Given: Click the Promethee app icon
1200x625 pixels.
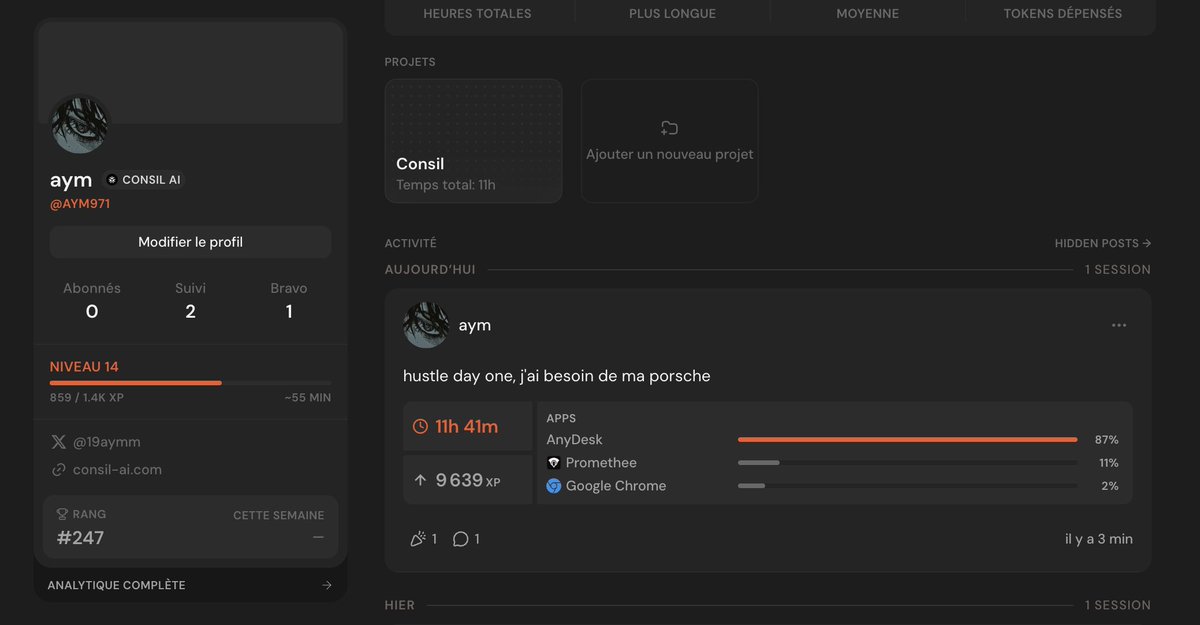Looking at the screenshot, I should coord(553,463).
